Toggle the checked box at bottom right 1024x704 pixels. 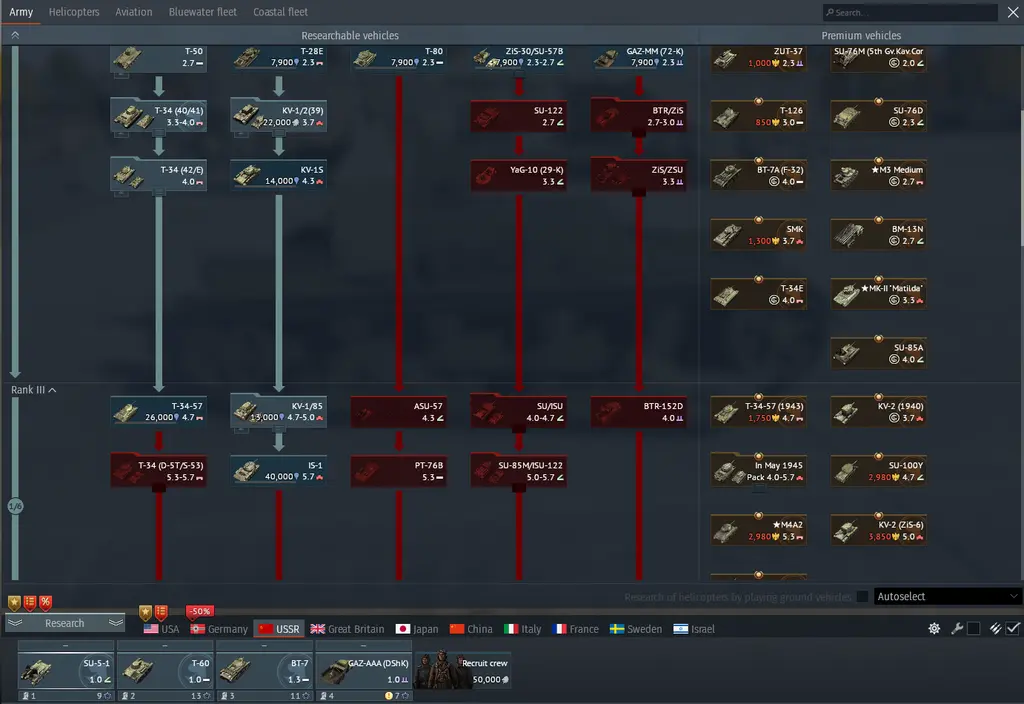tap(1013, 629)
